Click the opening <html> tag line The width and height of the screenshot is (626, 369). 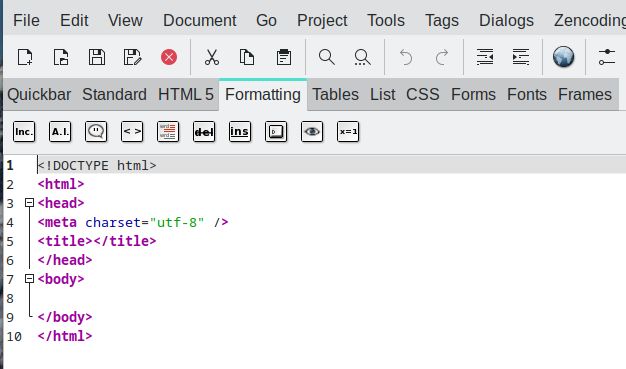point(61,184)
